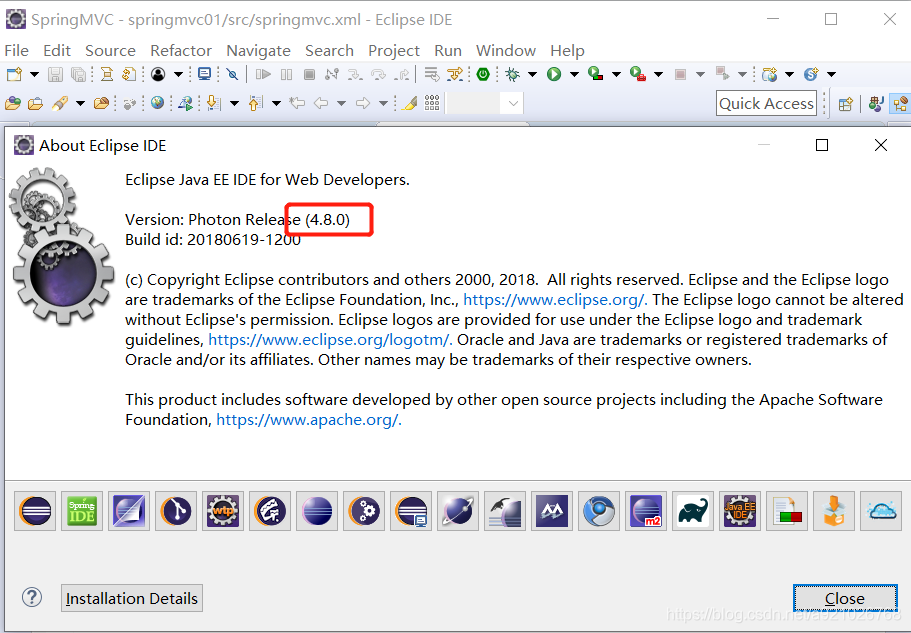This screenshot has width=911, height=633.
Task: Click the open folder with spheres icon
Action: (13, 103)
